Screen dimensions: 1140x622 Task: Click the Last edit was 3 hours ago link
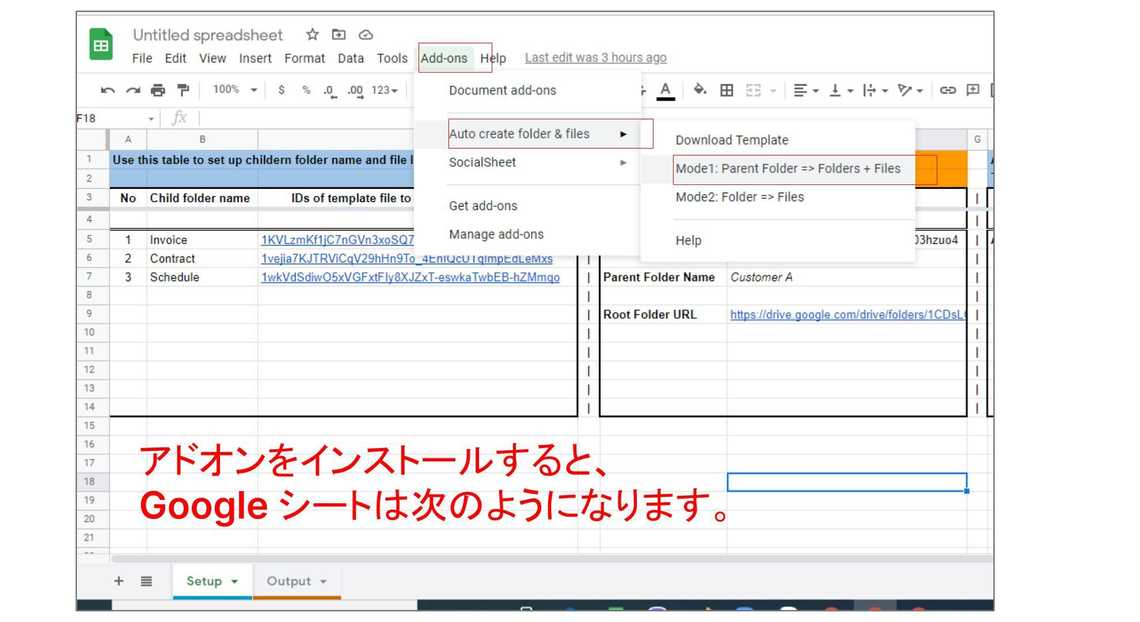[595, 58]
